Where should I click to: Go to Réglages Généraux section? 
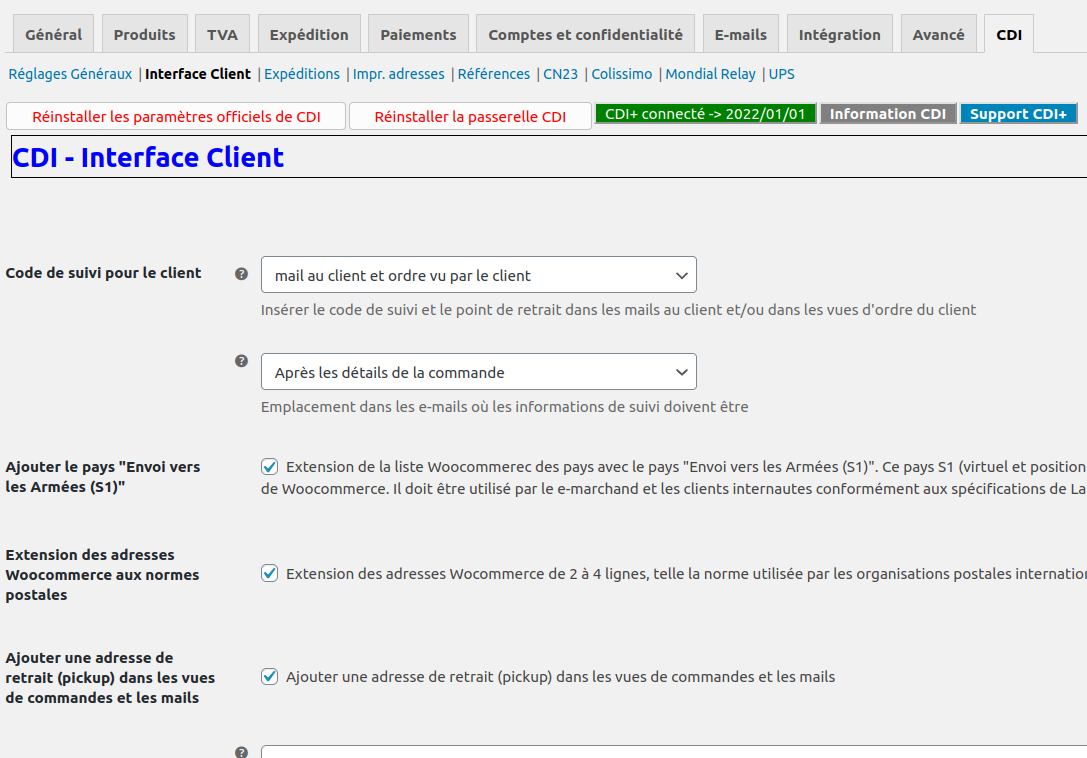[70, 74]
